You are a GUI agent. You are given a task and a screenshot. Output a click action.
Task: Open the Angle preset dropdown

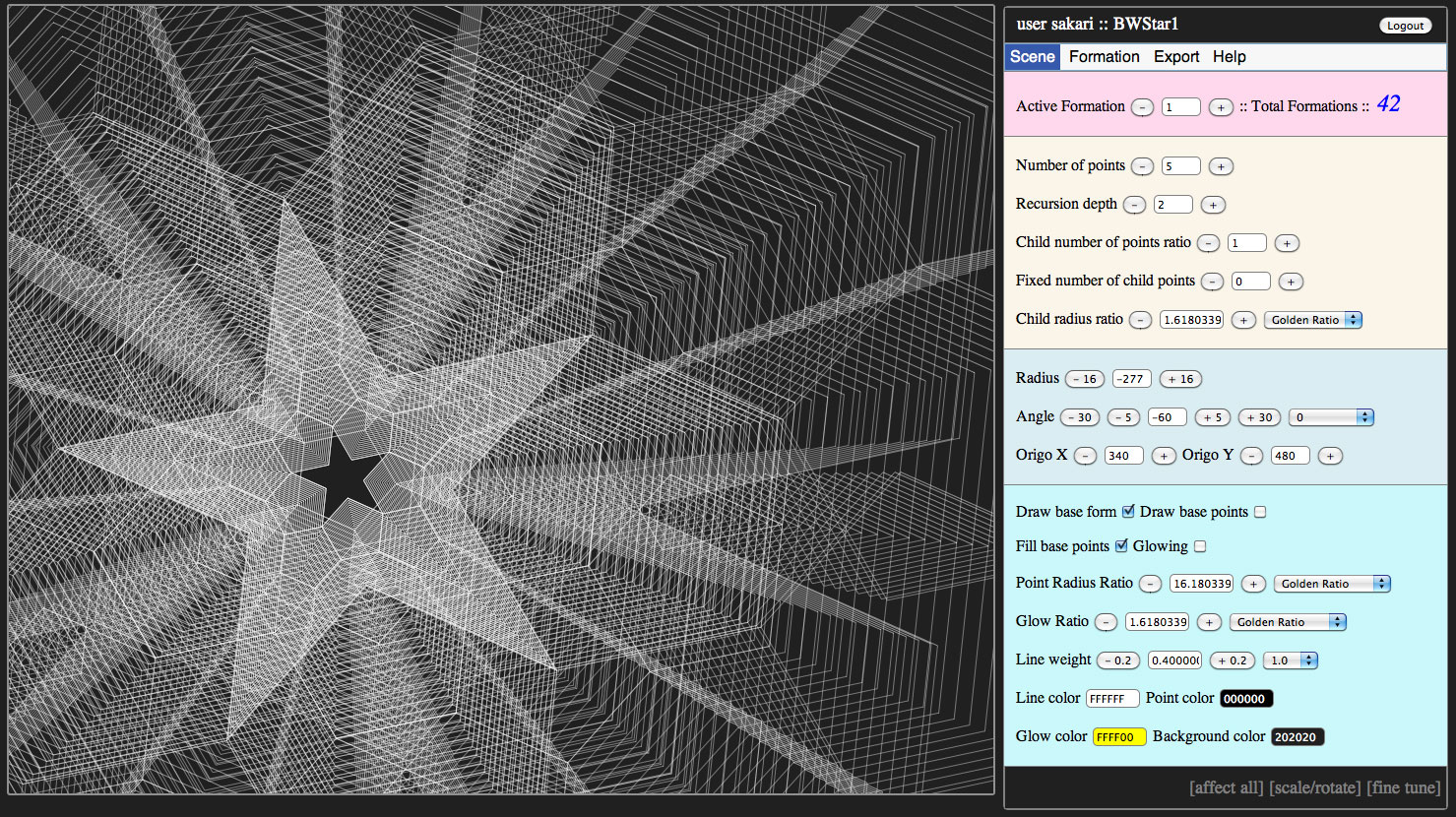point(1331,417)
